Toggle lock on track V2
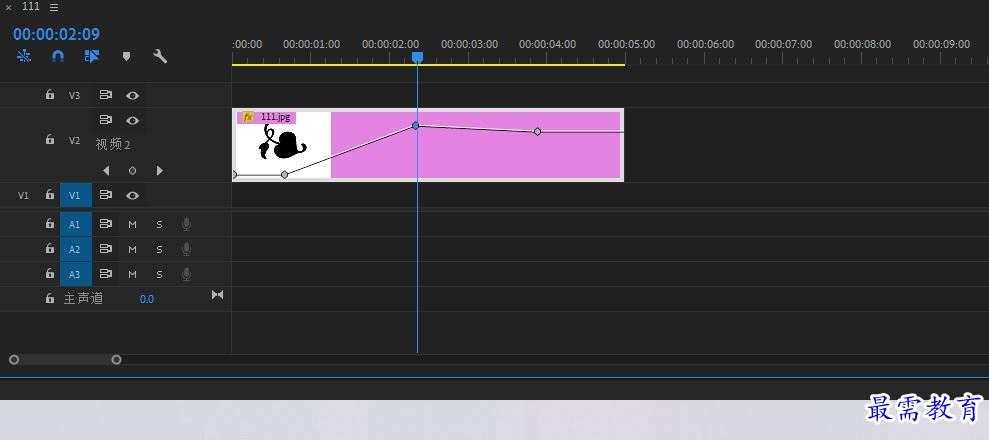This screenshot has height=440, width=989. [x=50, y=139]
